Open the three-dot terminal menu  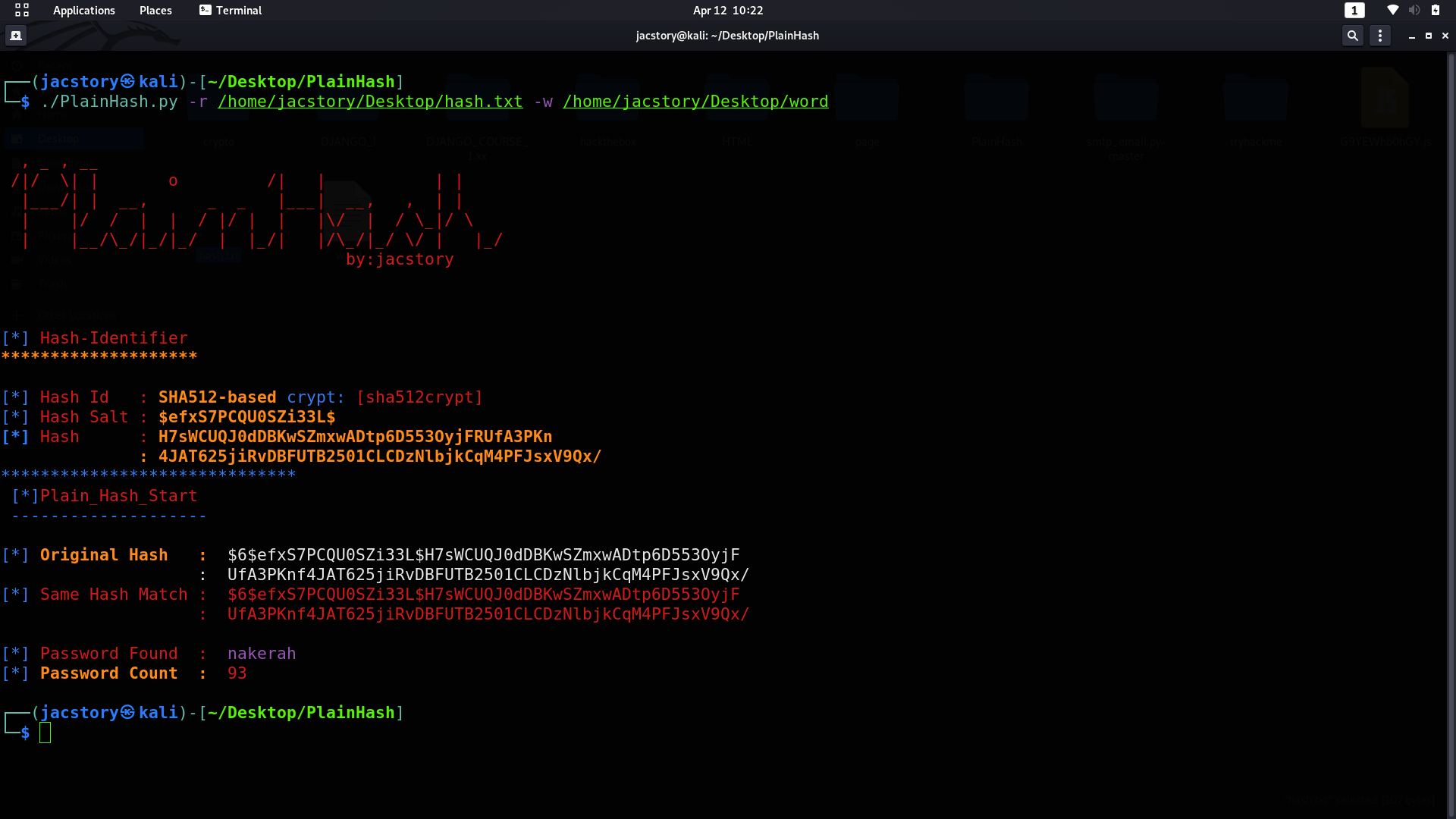coord(1380,36)
